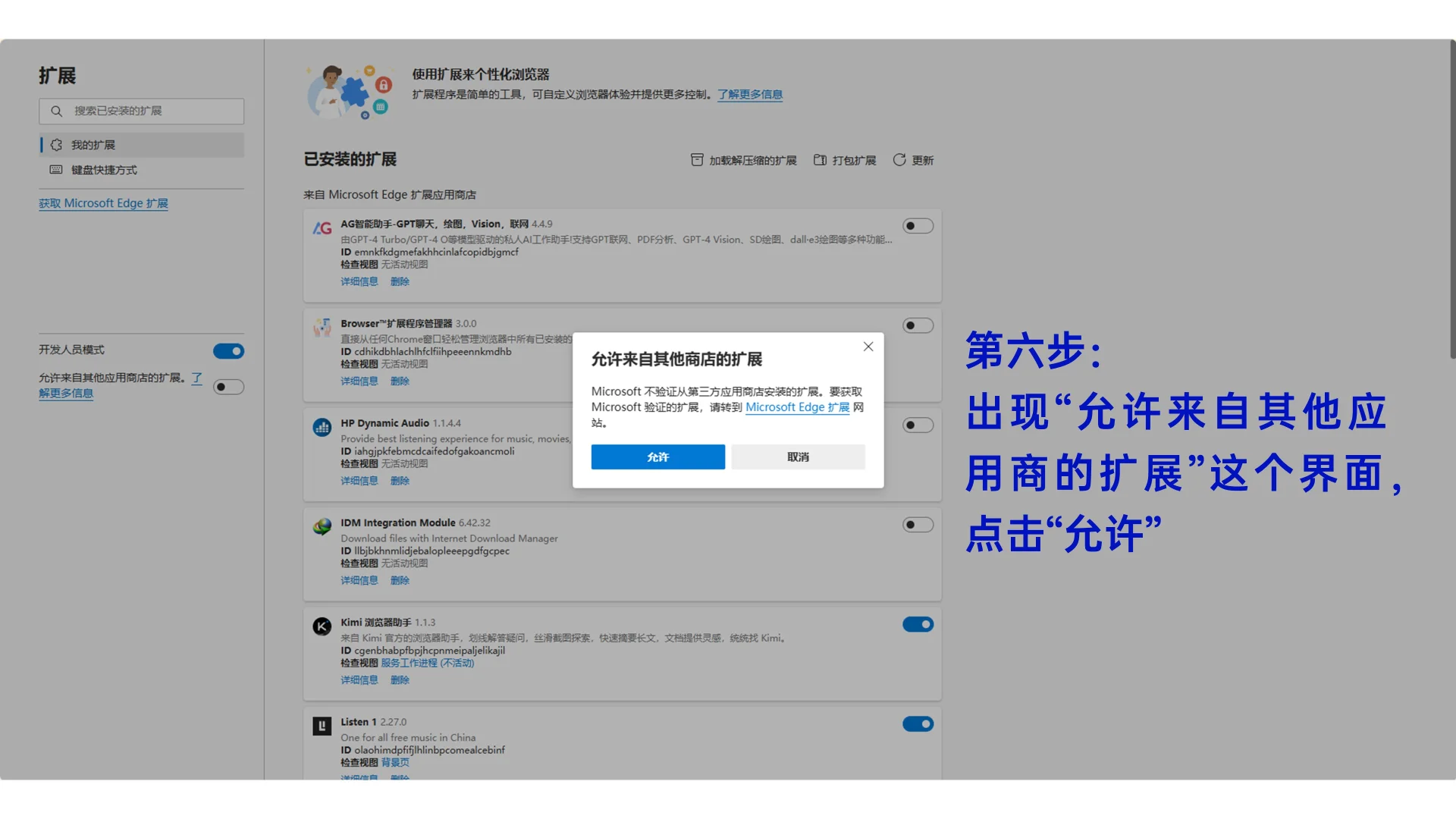The image size is (1456, 819).
Task: Select 我的扩展 in sidebar
Action: point(93,145)
